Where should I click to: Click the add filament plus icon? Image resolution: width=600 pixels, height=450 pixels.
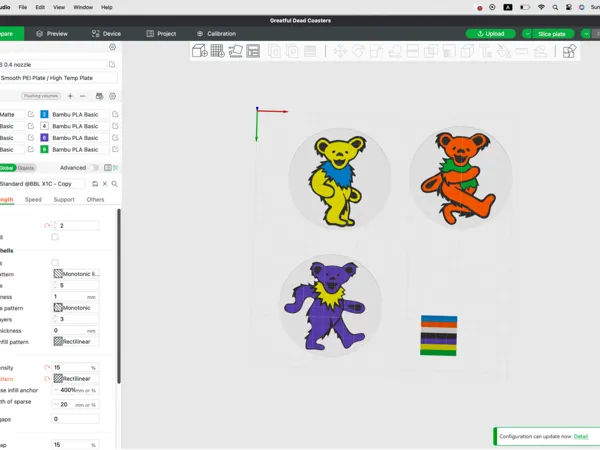pyautogui.click(x=70, y=96)
